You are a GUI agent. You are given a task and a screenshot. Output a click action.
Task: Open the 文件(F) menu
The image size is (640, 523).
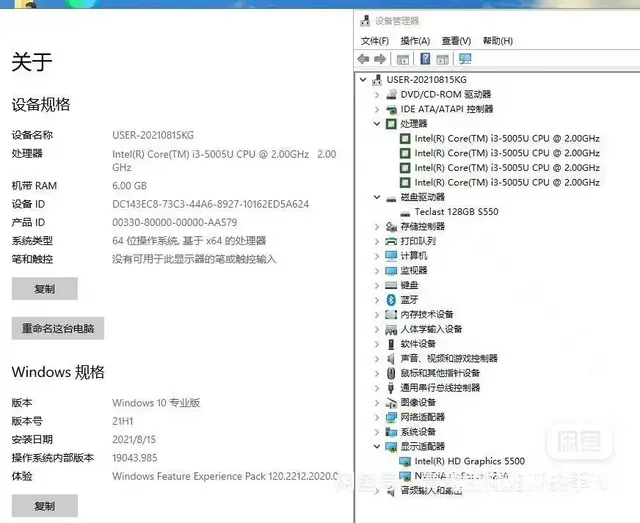[375, 41]
